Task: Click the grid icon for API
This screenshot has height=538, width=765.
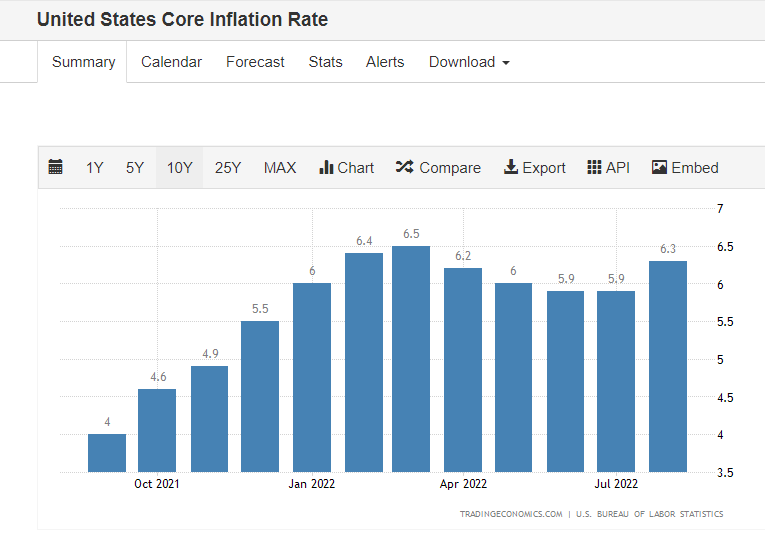Action: point(594,167)
